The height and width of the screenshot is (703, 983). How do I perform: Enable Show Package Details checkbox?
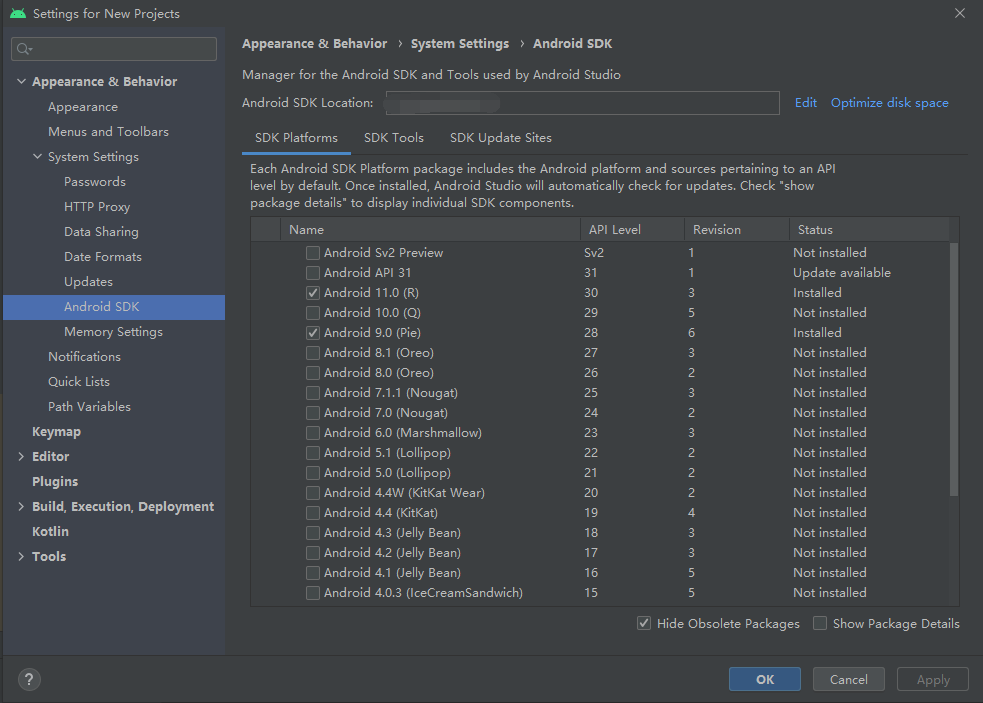tap(819, 623)
